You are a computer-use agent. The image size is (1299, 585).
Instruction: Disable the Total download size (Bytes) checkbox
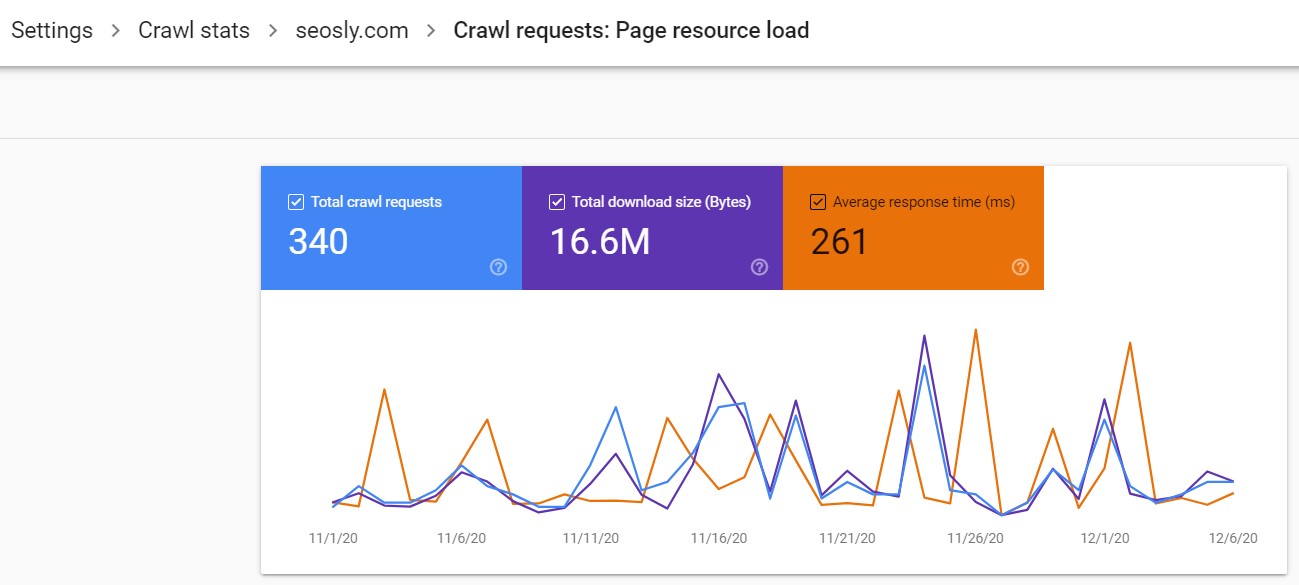coord(557,201)
